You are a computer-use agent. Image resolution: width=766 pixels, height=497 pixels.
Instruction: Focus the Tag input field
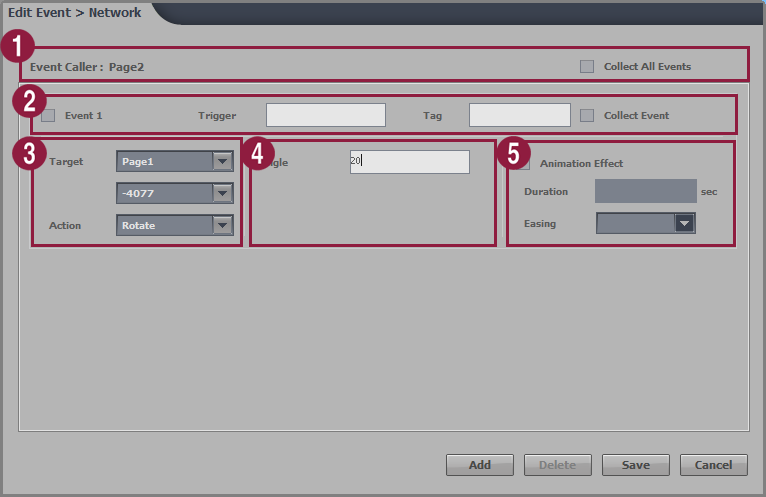click(x=519, y=115)
